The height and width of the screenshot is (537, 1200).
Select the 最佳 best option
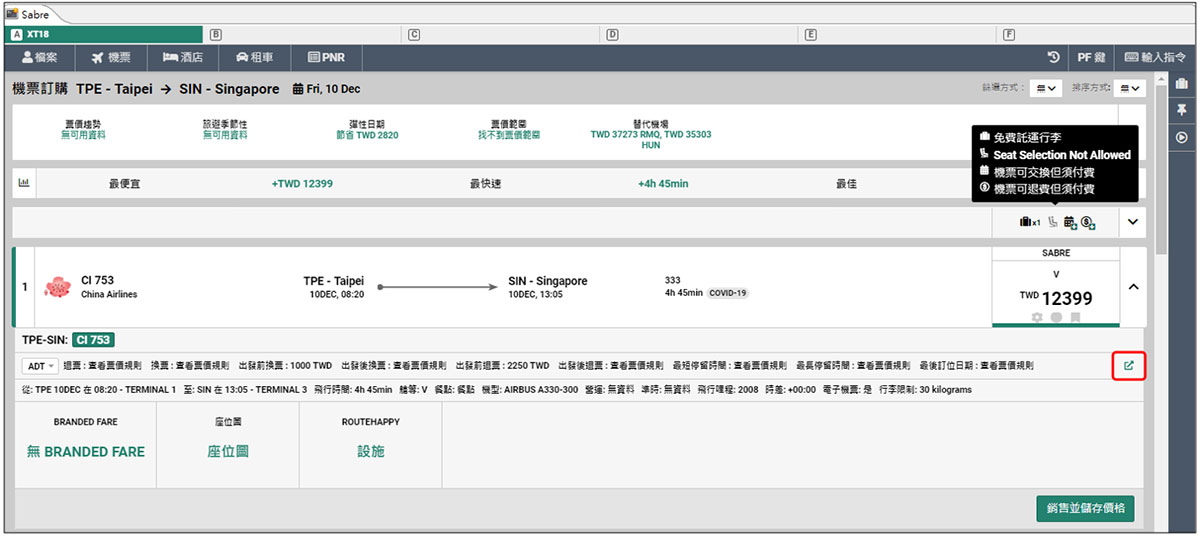[x=848, y=184]
